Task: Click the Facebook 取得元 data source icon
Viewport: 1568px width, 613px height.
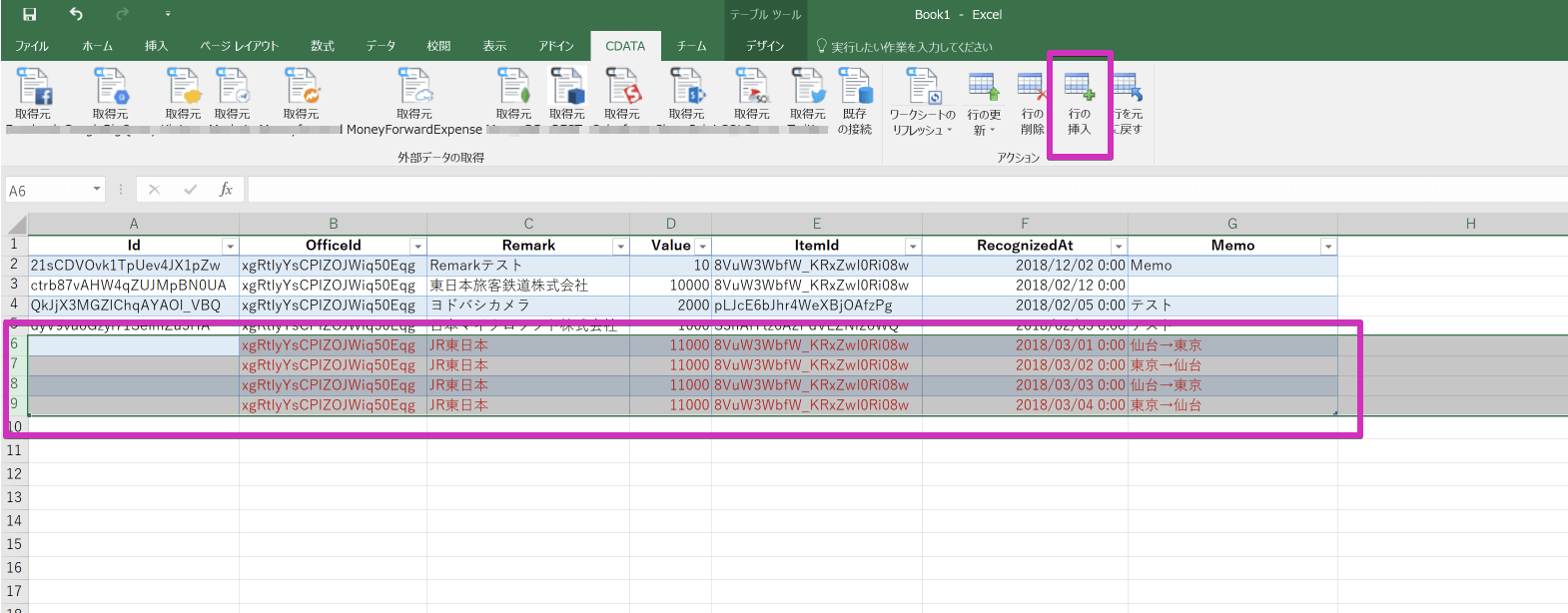Action: [33, 88]
